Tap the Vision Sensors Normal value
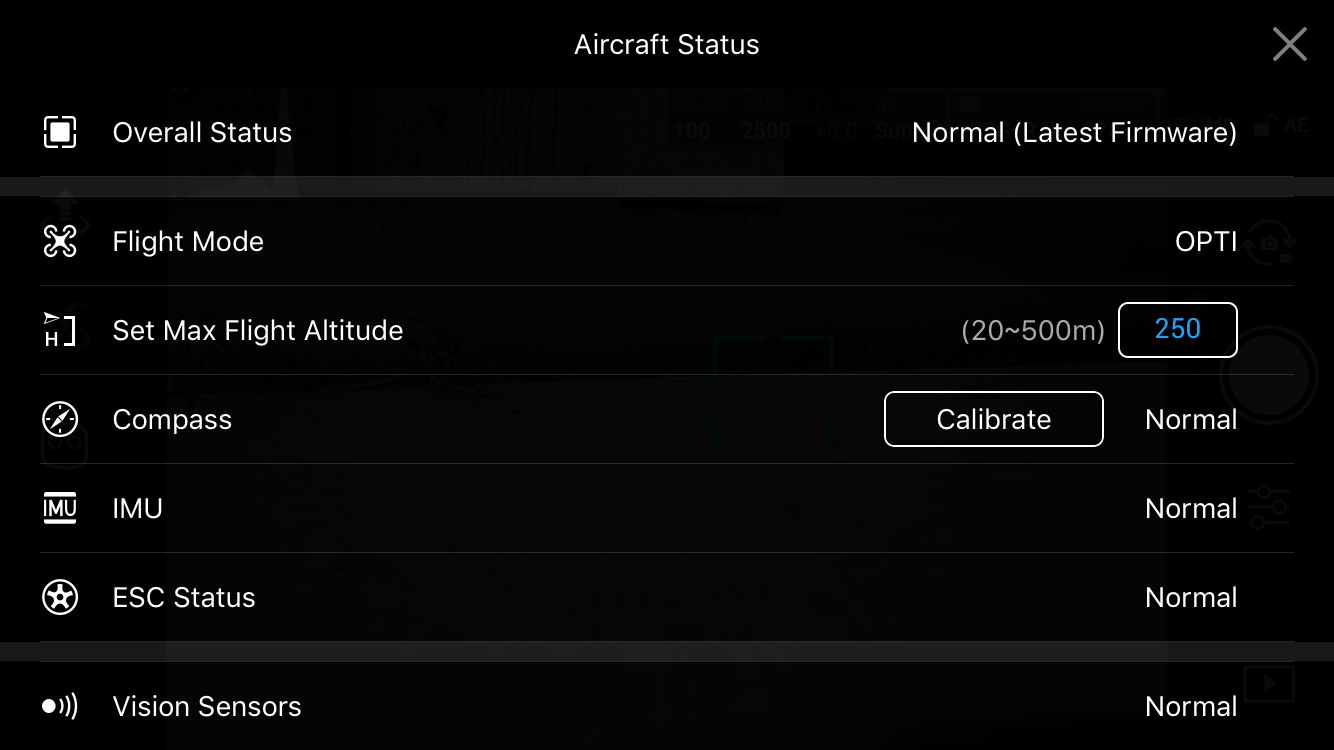 [1191, 706]
